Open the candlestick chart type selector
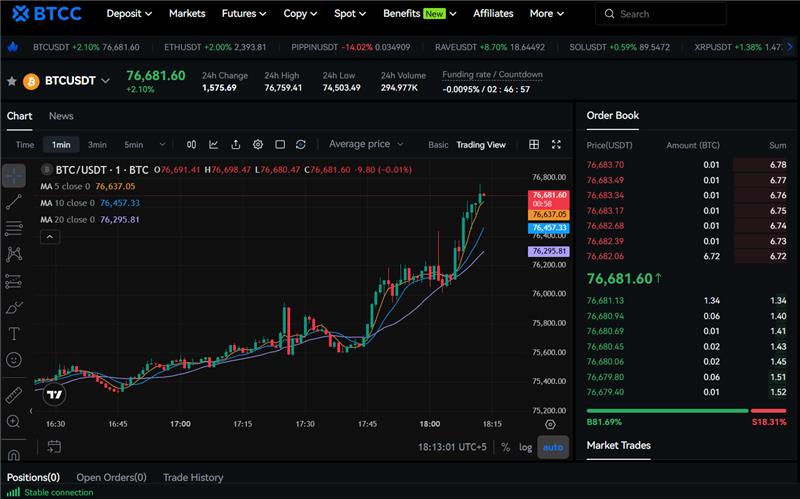800x499 pixels. (191, 145)
